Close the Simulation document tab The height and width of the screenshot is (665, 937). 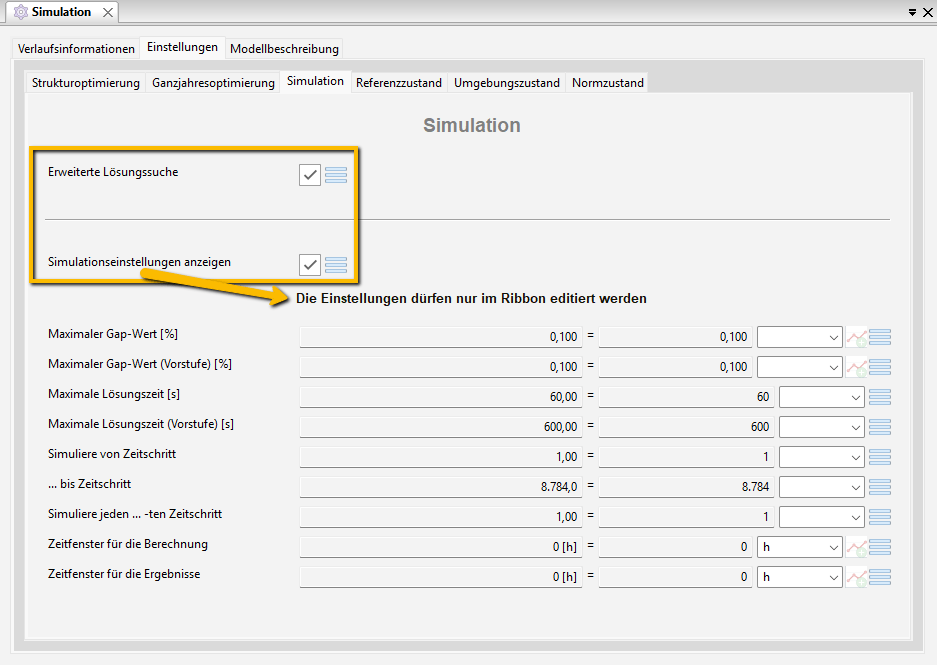pos(107,12)
